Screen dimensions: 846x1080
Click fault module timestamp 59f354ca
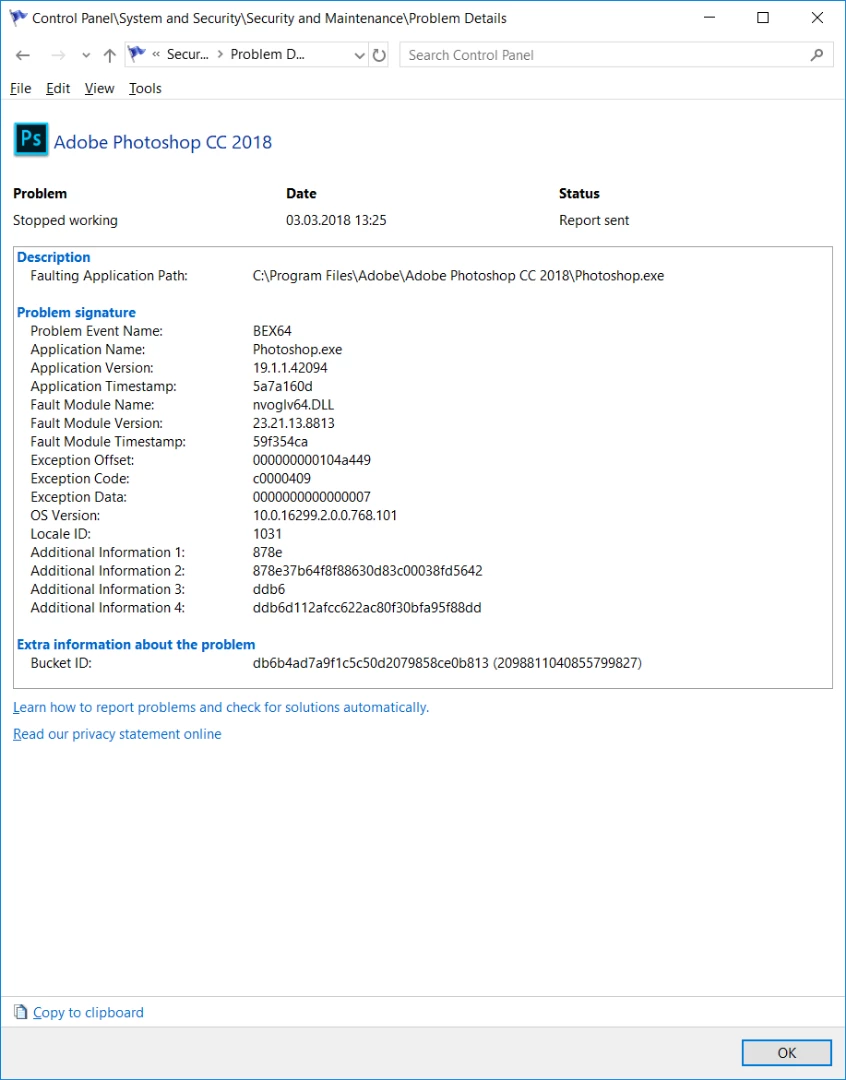[280, 442]
